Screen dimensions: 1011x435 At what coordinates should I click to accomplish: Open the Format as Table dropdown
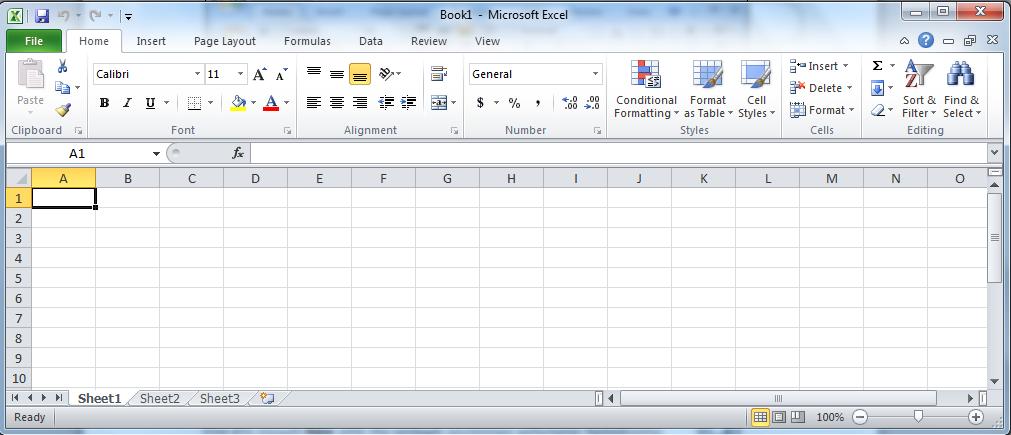pyautogui.click(x=708, y=89)
